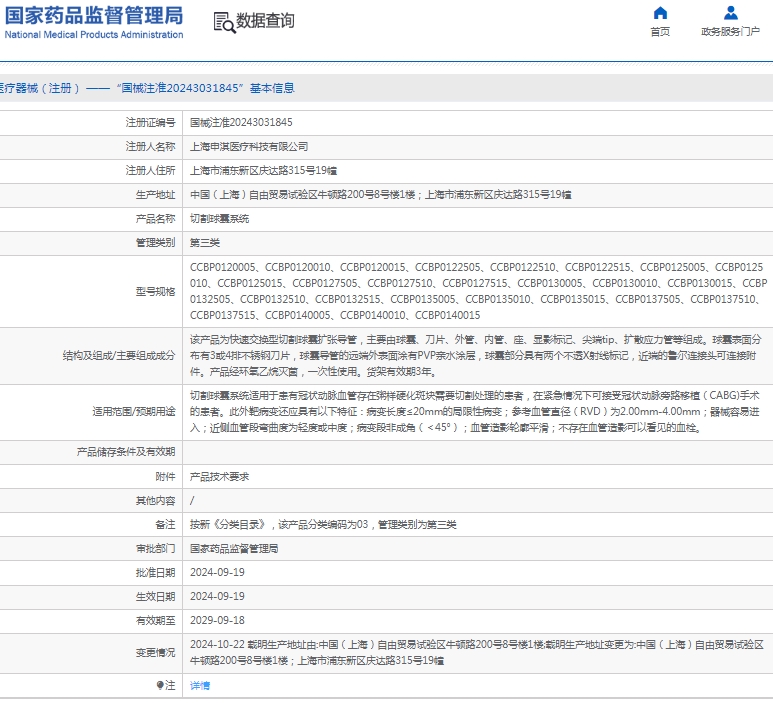Click the 型号规格 row label
Image resolution: width=773 pixels, height=703 pixels.
tap(155, 291)
